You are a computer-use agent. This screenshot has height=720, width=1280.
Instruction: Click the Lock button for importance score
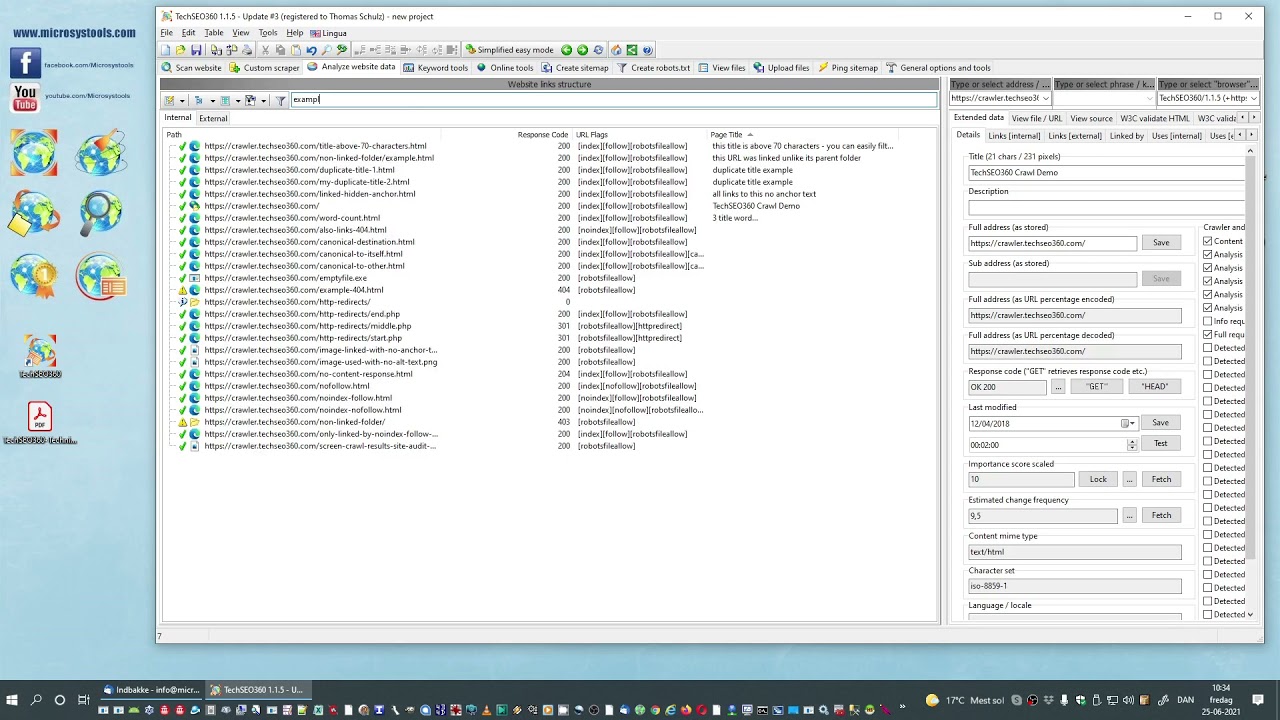pyautogui.click(x=1098, y=479)
